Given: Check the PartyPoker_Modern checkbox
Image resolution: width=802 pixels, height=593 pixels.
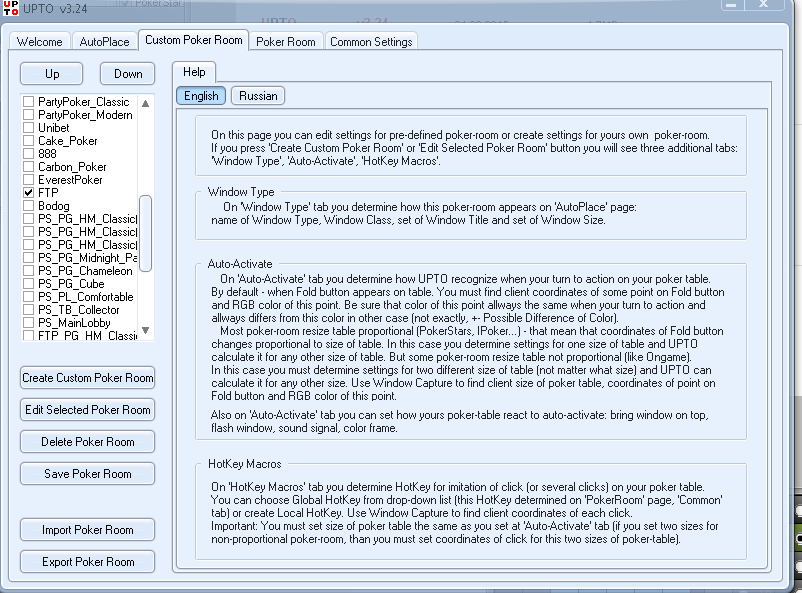Looking at the screenshot, I should [29, 115].
